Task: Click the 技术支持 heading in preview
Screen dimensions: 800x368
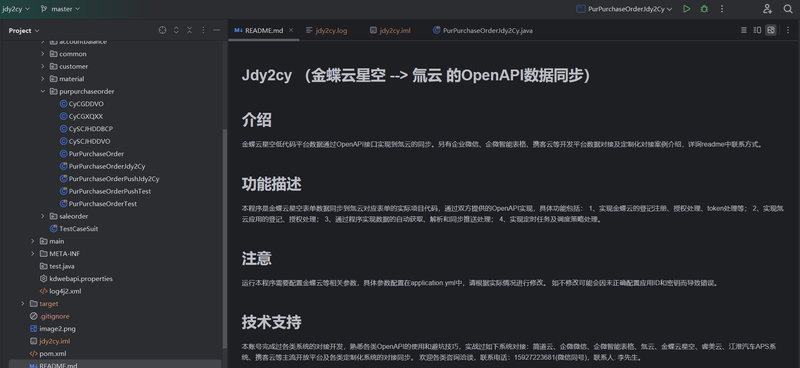Action: point(272,322)
